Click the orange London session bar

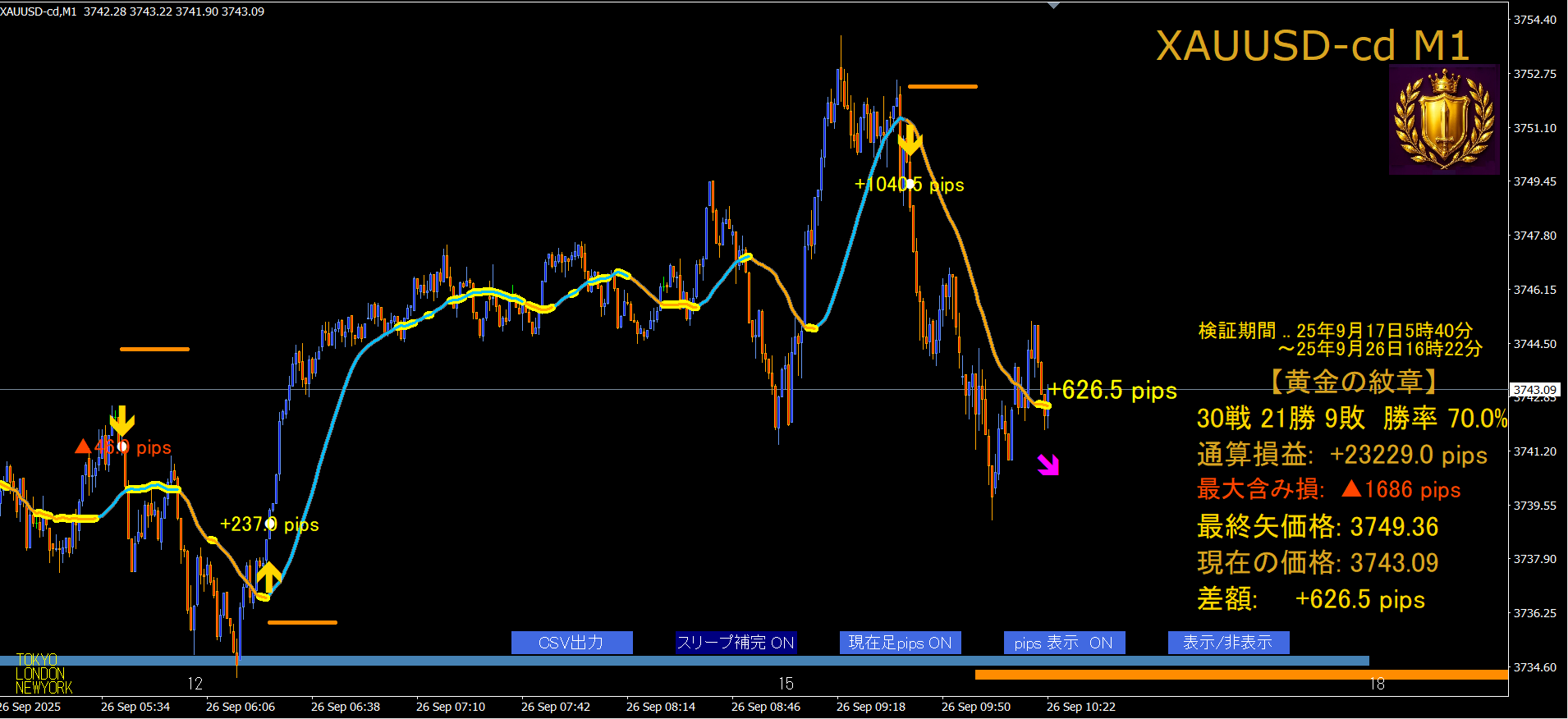[x=1240, y=675]
